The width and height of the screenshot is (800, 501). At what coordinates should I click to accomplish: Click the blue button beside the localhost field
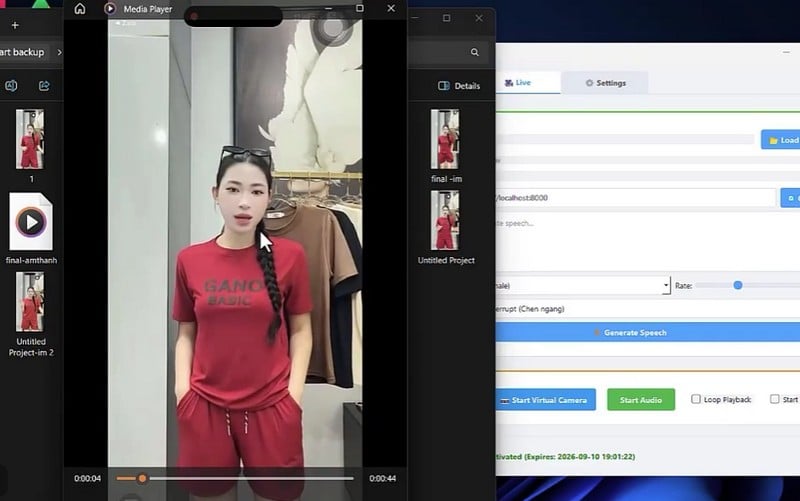coord(790,198)
